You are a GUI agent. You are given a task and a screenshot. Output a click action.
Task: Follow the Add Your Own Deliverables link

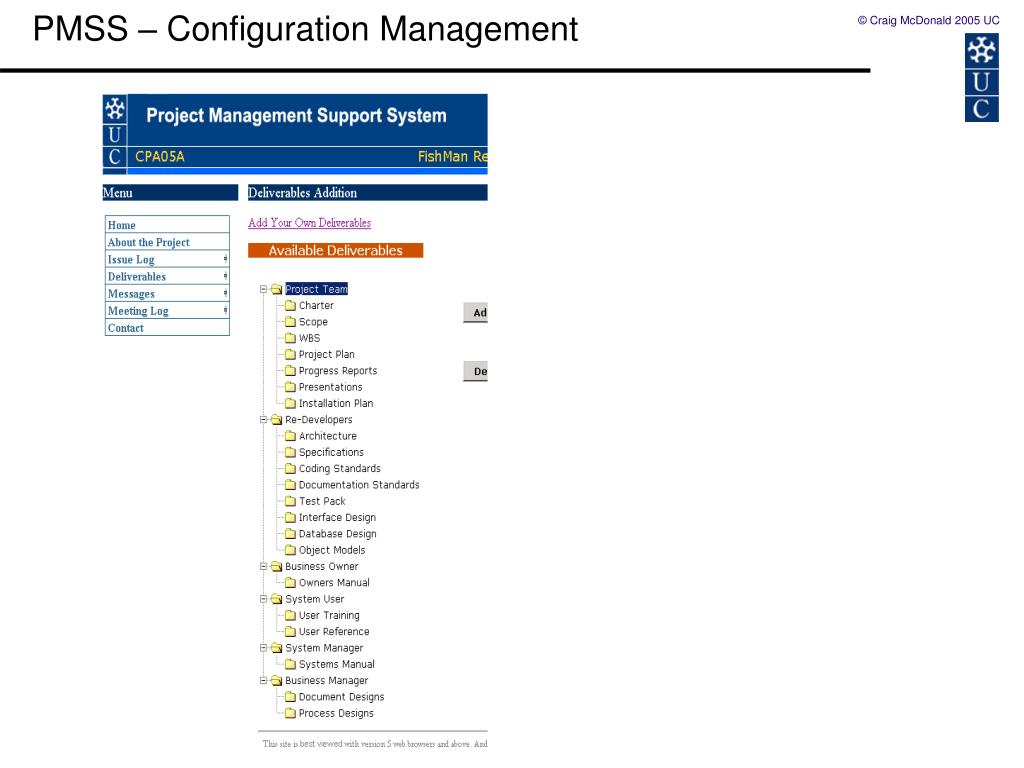click(x=310, y=223)
